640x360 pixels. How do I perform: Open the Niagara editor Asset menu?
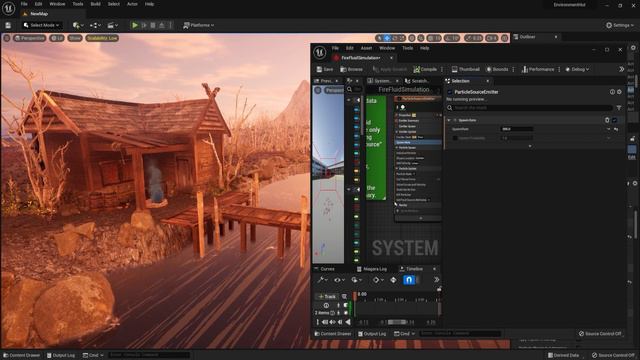pyautogui.click(x=366, y=48)
